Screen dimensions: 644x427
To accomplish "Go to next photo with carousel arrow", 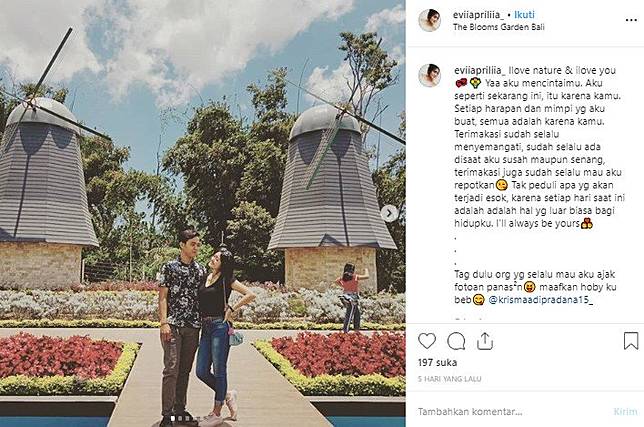I will 389,213.
